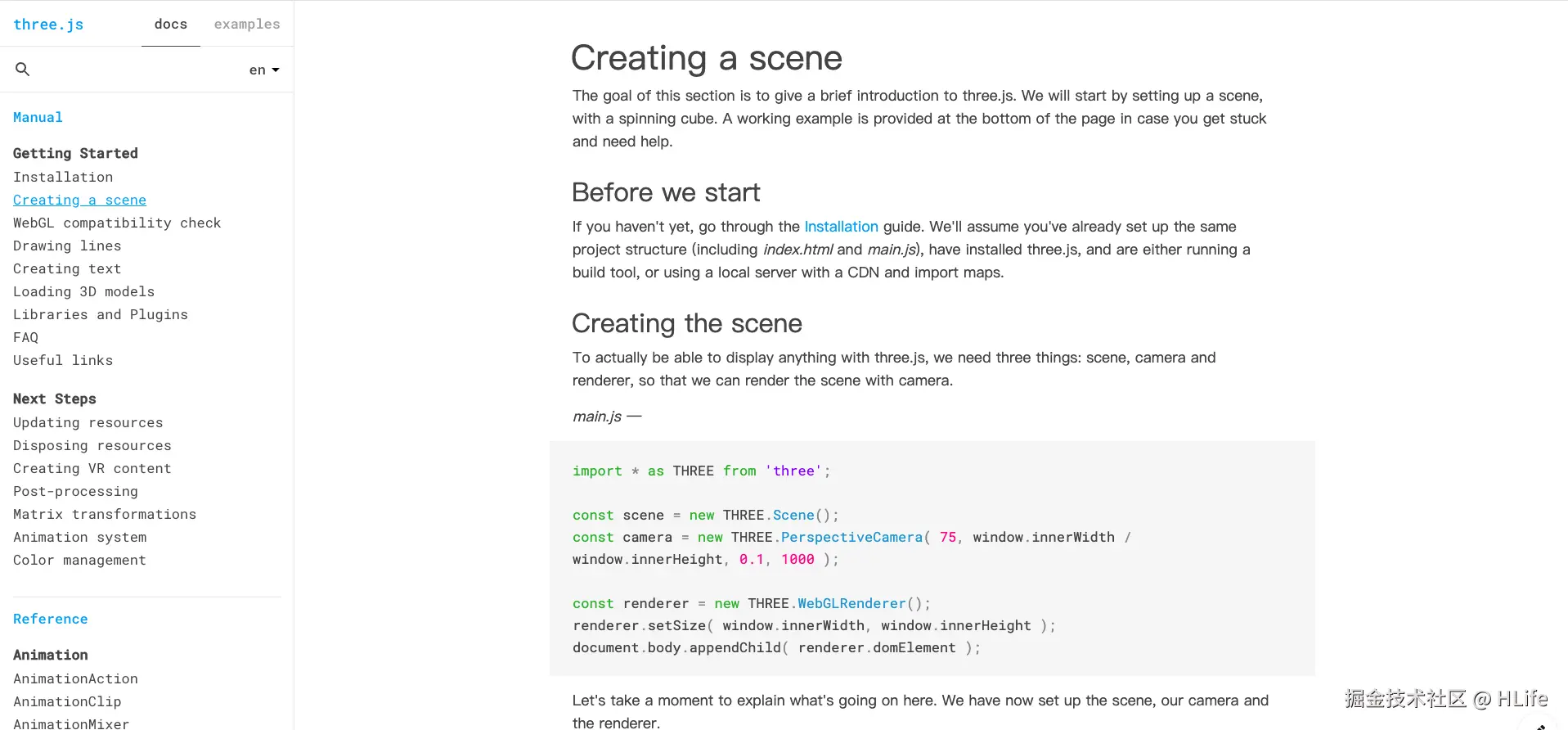The image size is (1568, 730).
Task: Open the en language dropdown
Action: pos(263,70)
